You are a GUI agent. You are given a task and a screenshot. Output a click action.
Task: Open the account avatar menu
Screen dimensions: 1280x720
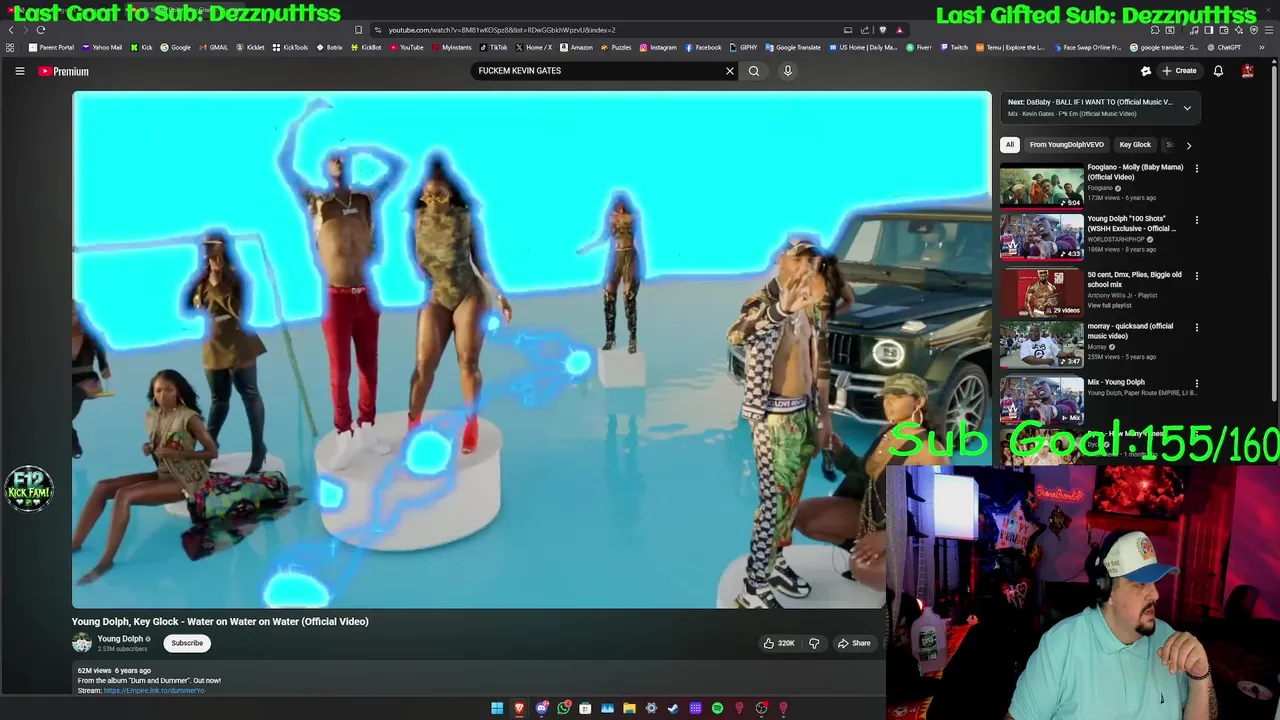(1247, 71)
